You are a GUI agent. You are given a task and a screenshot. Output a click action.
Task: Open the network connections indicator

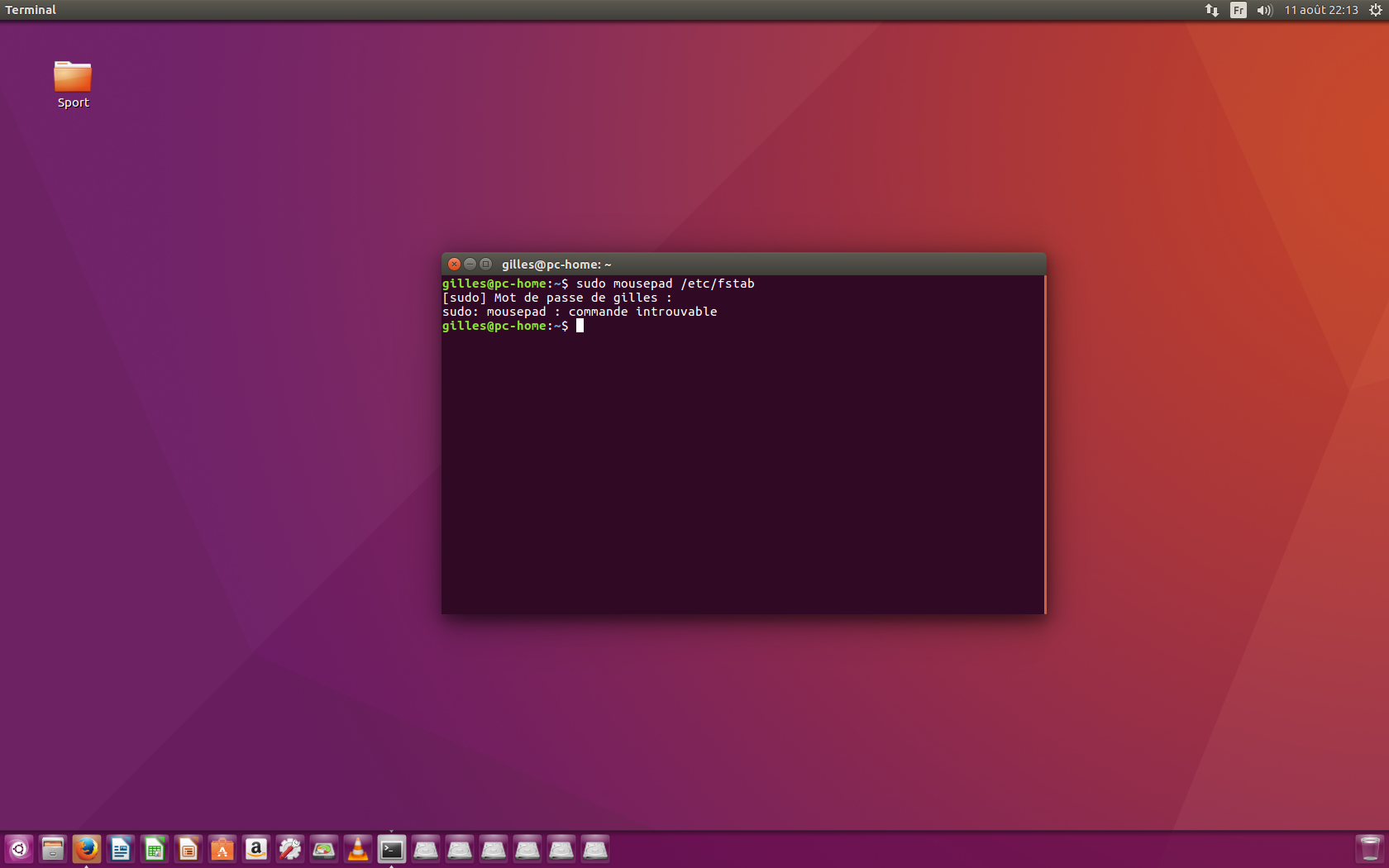pyautogui.click(x=1212, y=10)
